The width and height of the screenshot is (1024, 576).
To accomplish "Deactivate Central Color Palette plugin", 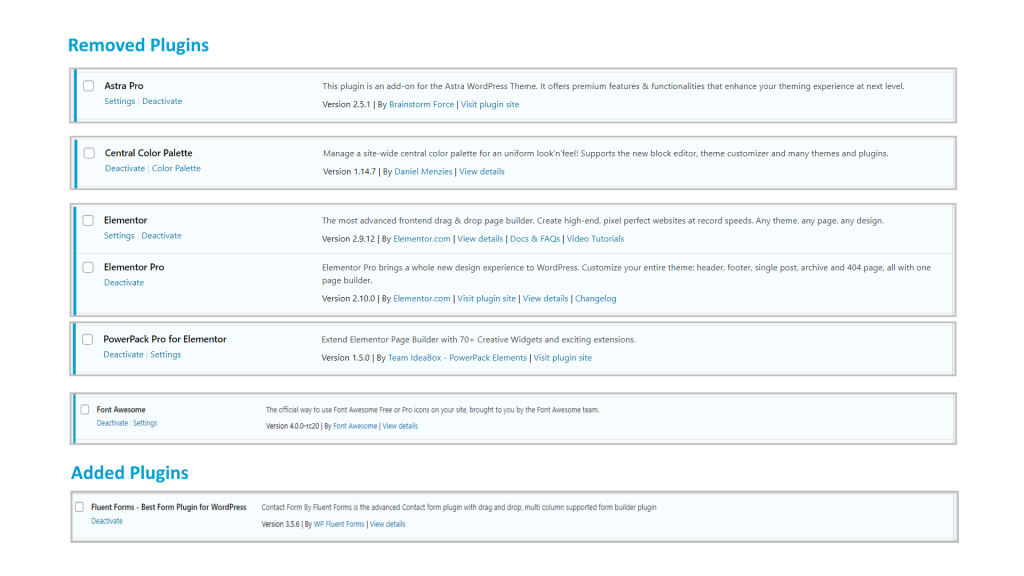I will tap(125, 168).
